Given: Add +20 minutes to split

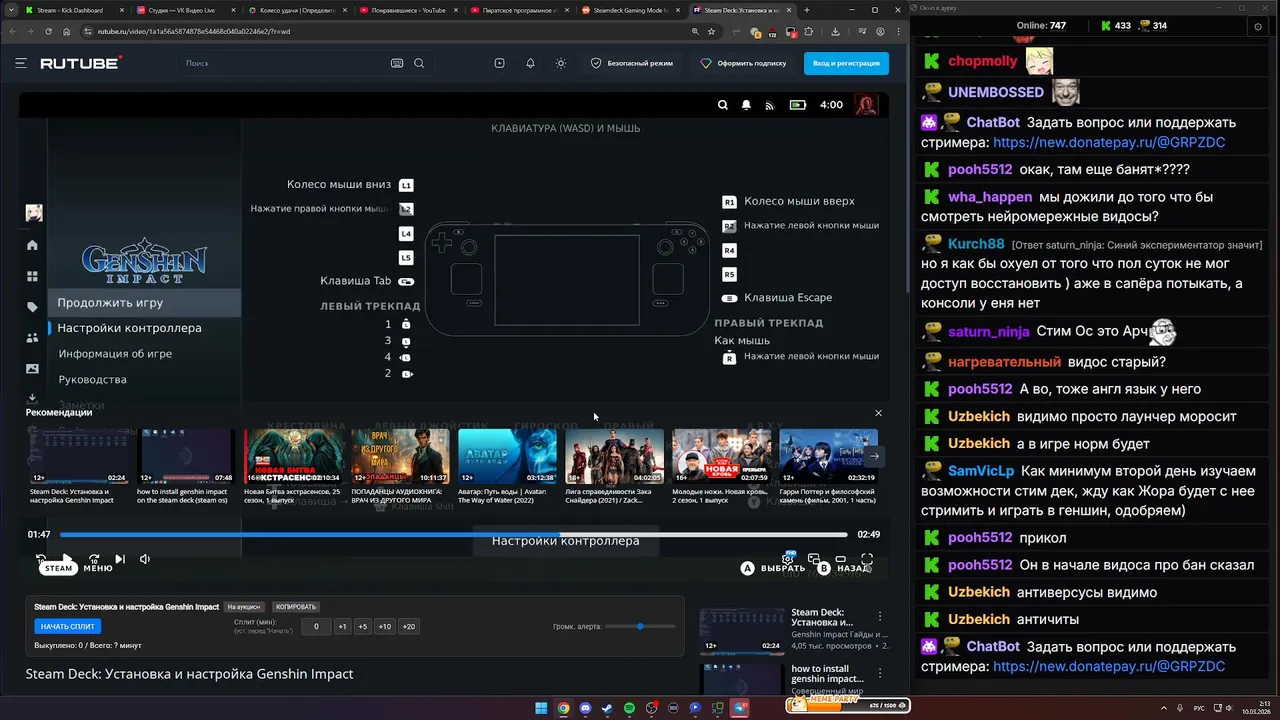Looking at the screenshot, I should (x=408, y=626).
